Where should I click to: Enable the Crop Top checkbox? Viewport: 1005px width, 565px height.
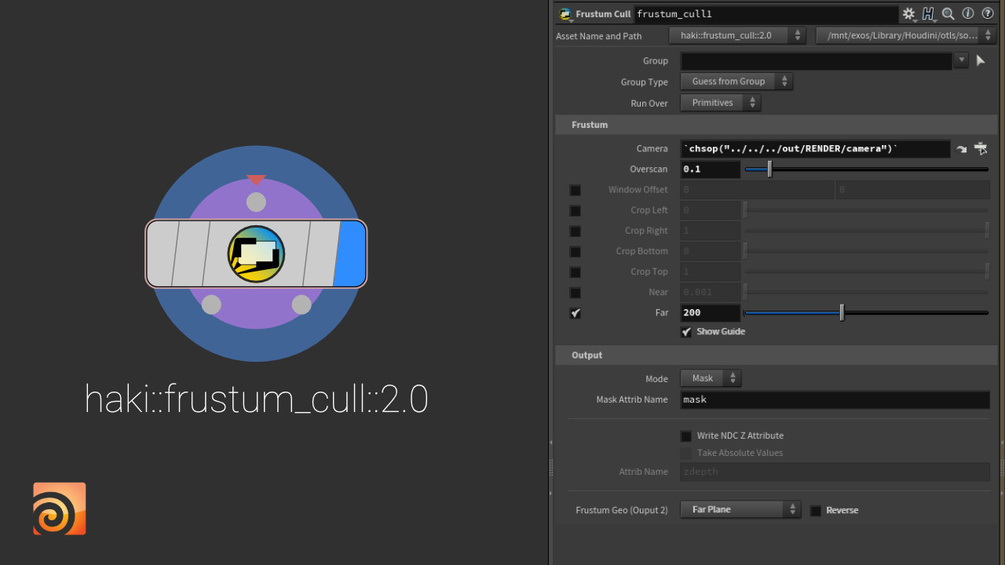click(576, 272)
